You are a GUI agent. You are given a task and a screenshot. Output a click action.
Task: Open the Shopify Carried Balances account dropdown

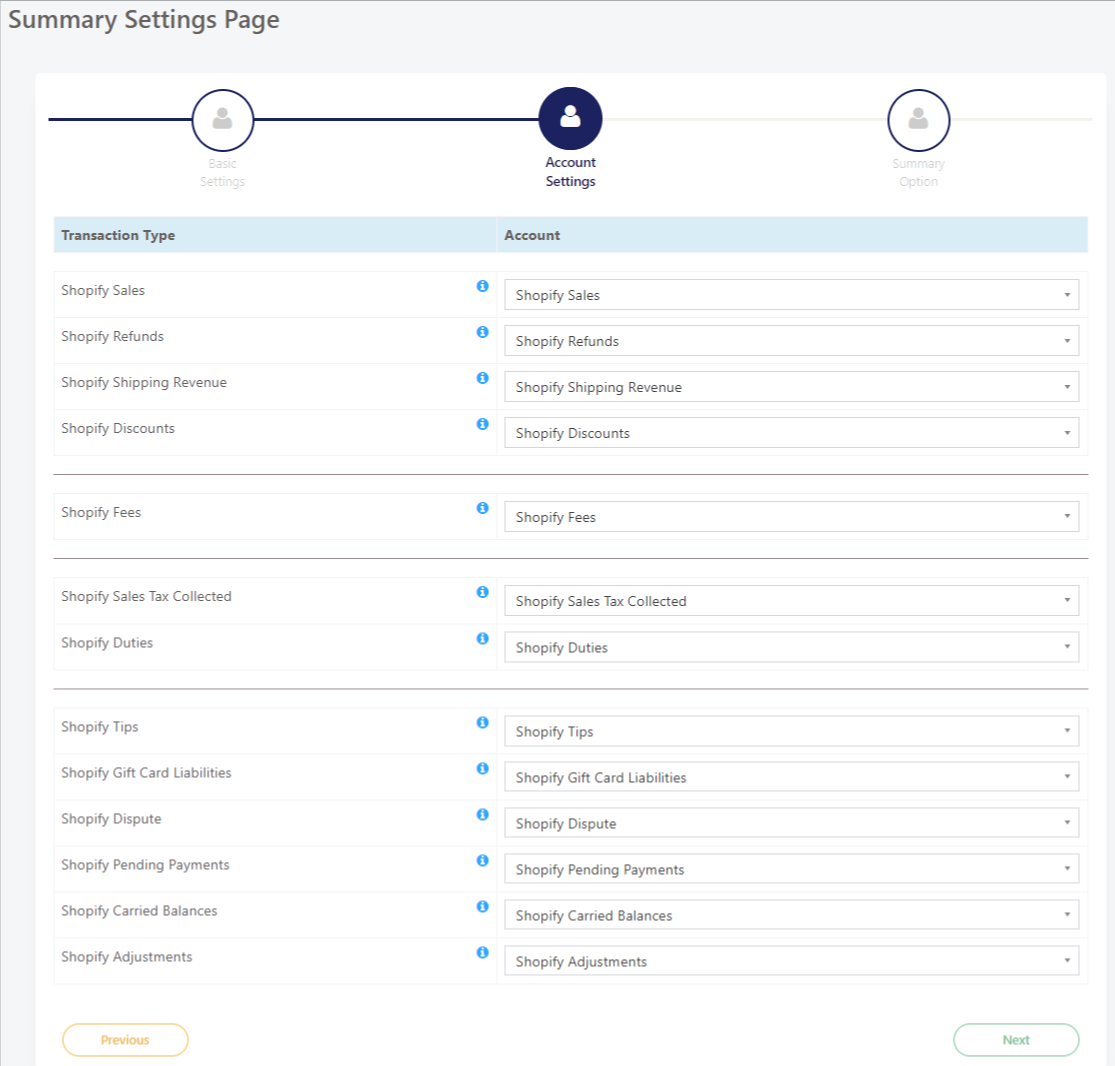click(x=791, y=915)
